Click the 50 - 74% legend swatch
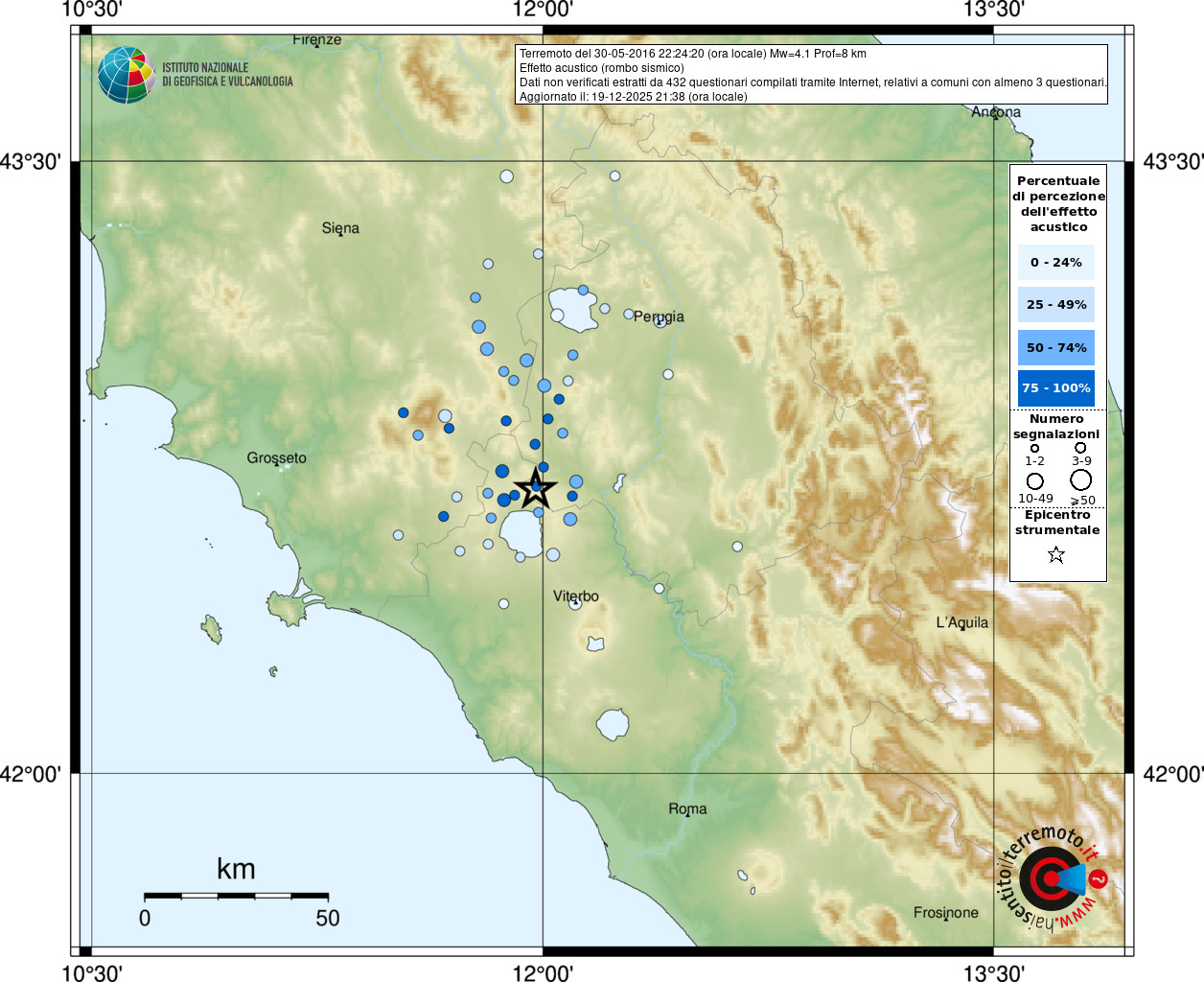Image resolution: width=1204 pixels, height=982 pixels. (1056, 347)
